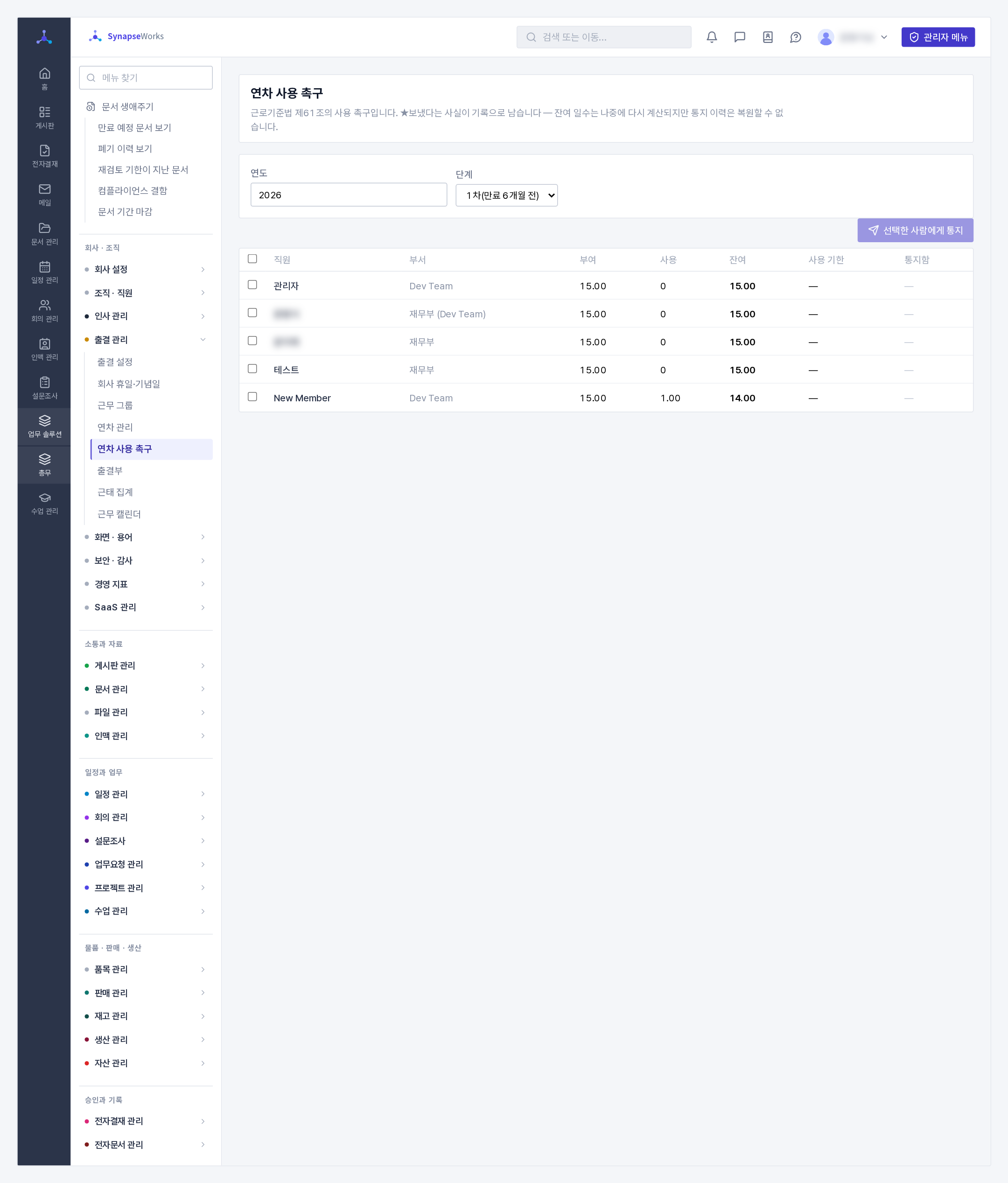
Task: Click 선택한 사람에게 통지 button
Action: [915, 230]
